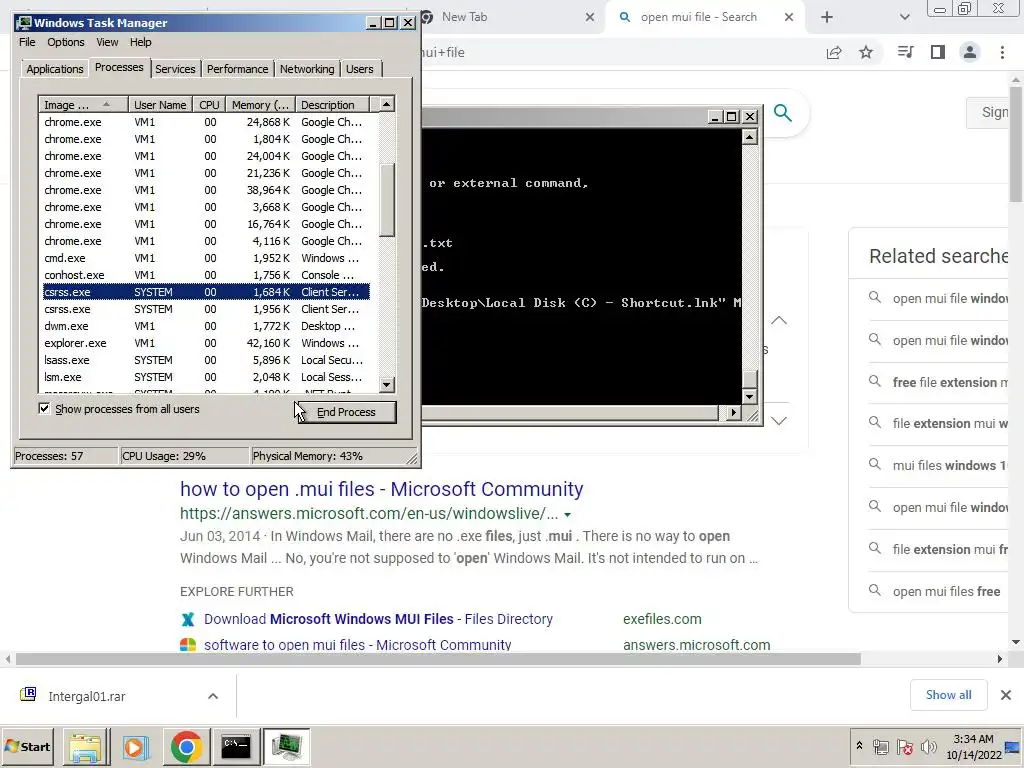The width and height of the screenshot is (1024, 768).
Task: Switch to the Networking tab
Action: (307, 69)
